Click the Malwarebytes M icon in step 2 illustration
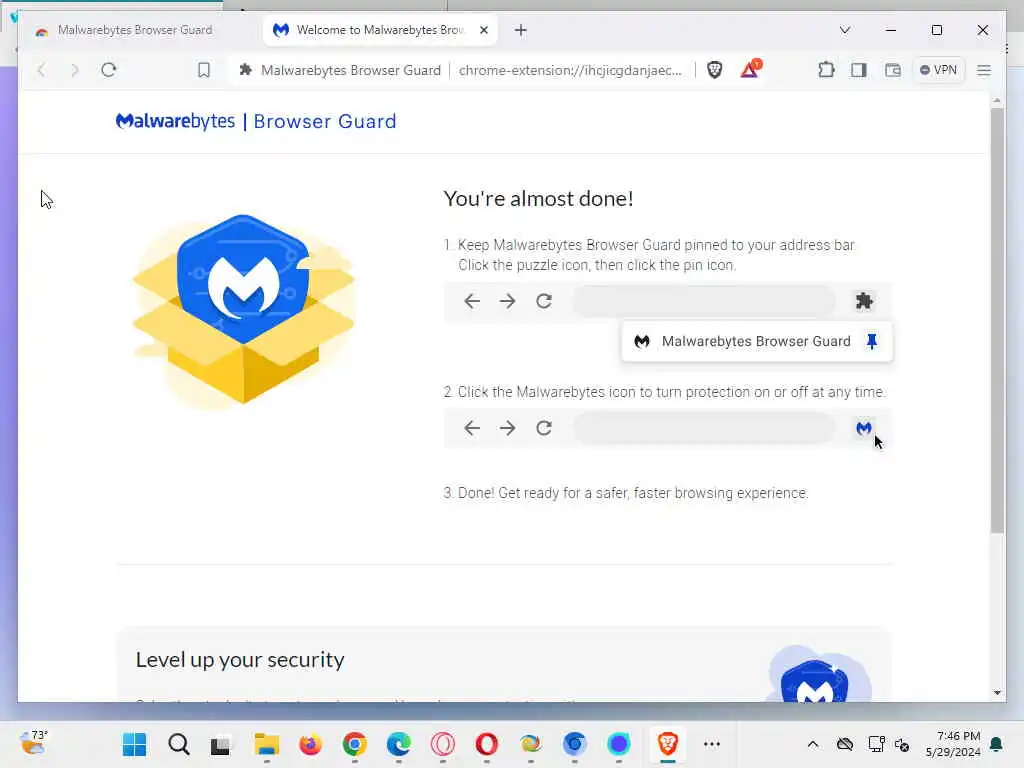 pyautogui.click(x=864, y=428)
